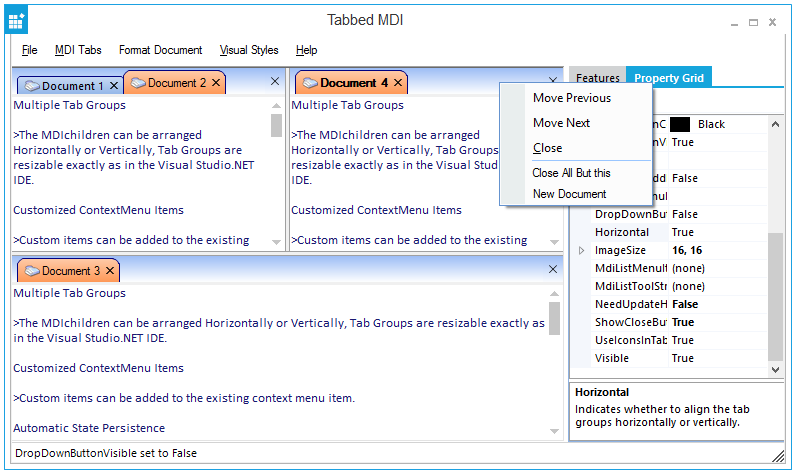This screenshot has width=795, height=472.
Task: Close the Document 4 tab with its X
Action: point(398,83)
